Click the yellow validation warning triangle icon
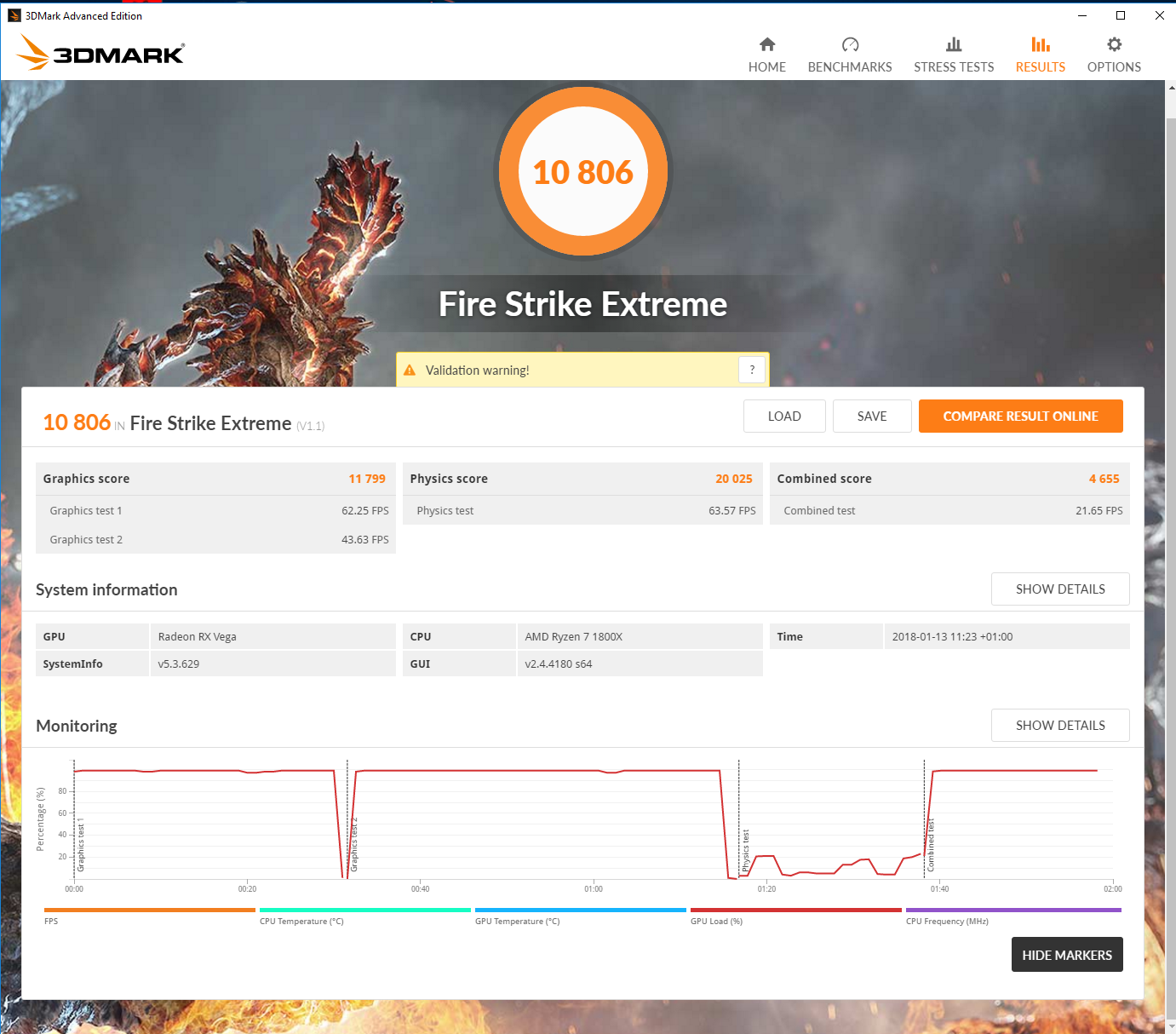1176x1034 pixels. tap(410, 371)
